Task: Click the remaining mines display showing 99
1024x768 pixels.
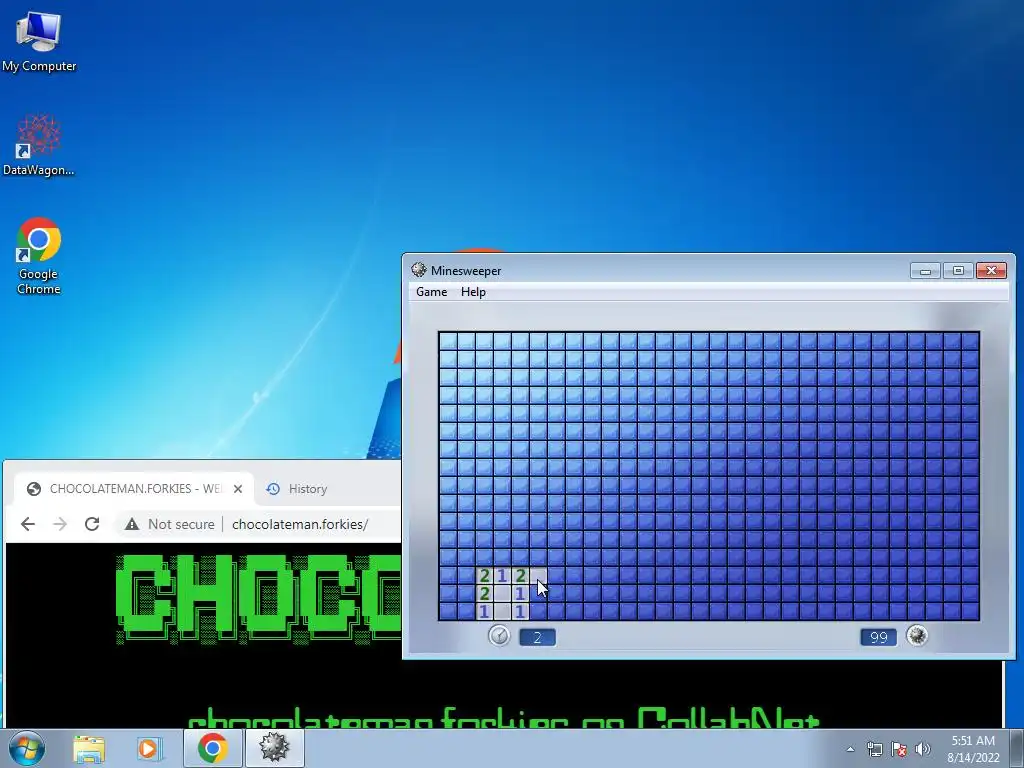Action: pos(878,637)
